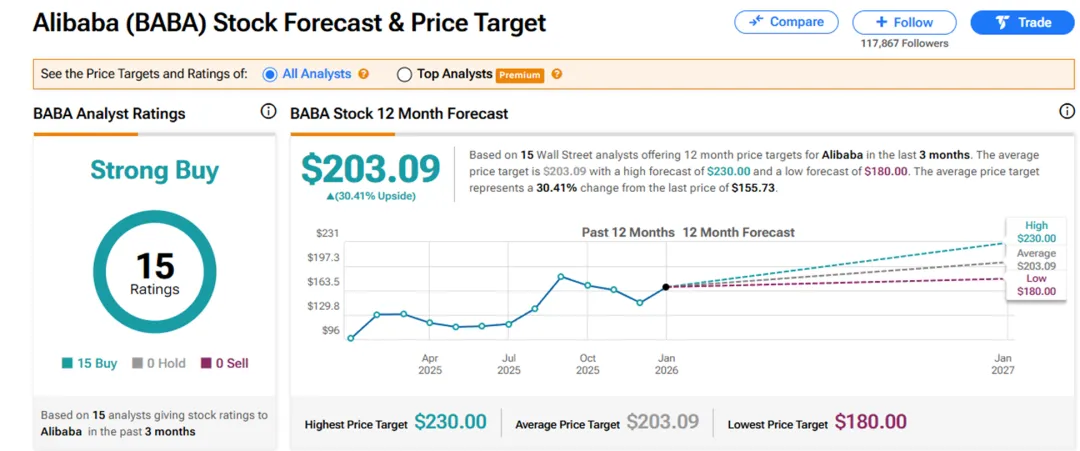
Task: Click the help icon next to Top Analysts Premium
Action: point(557,74)
